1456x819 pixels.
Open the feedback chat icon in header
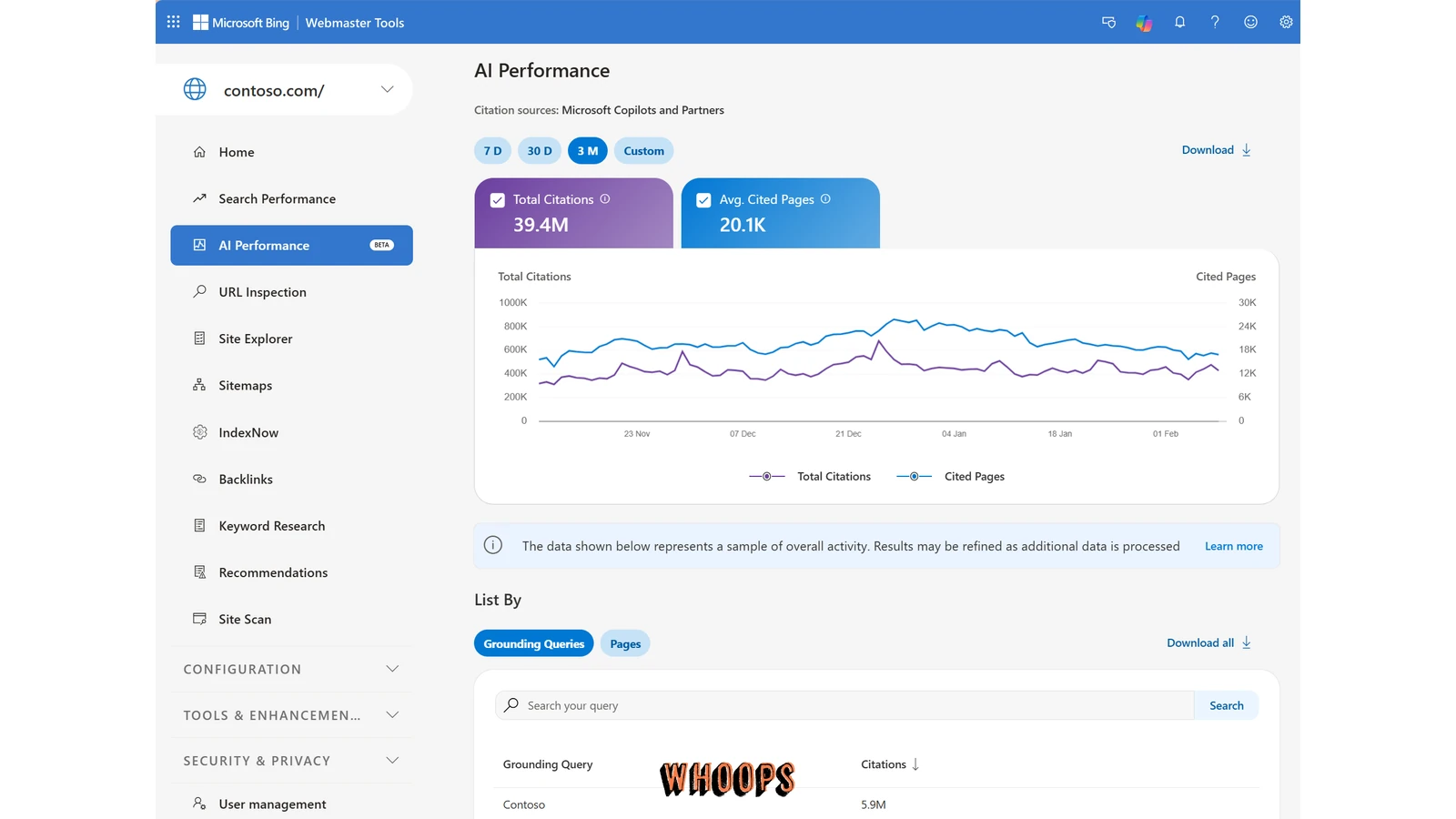1108,22
